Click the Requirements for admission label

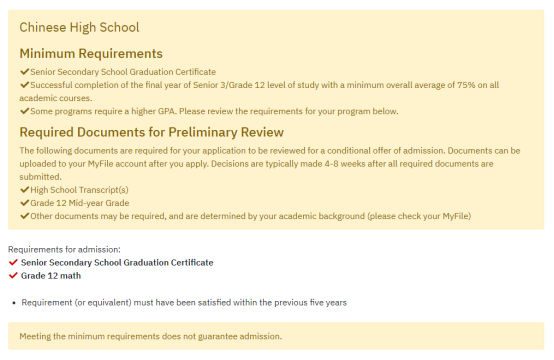tap(64, 249)
